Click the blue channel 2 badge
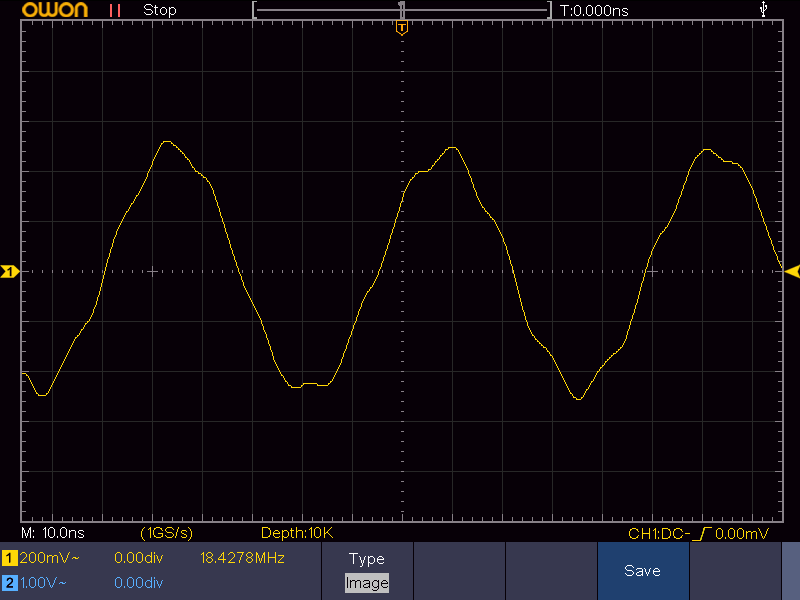800x600 pixels. click(x=9, y=583)
